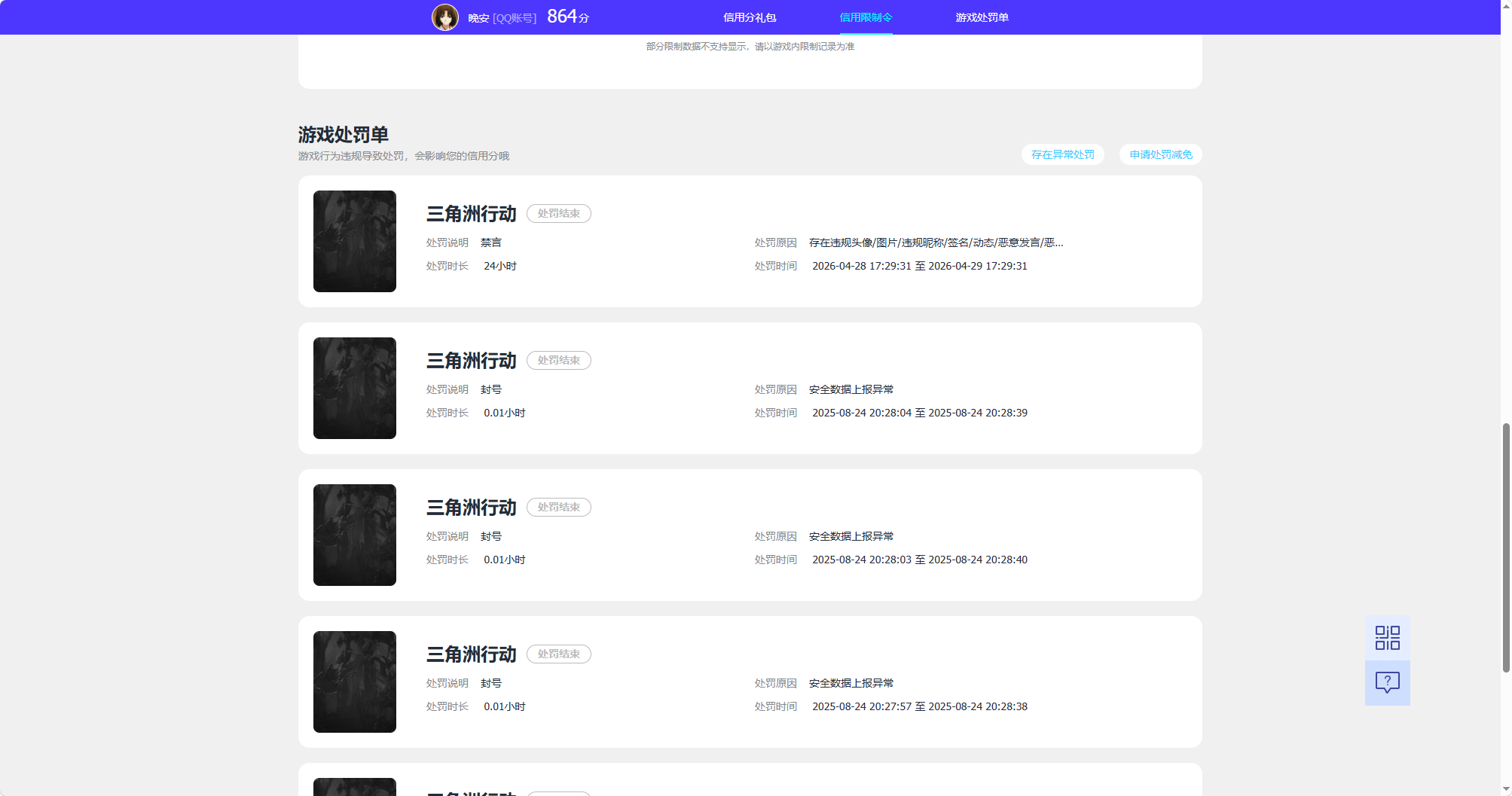The image size is (1512, 796).
Task: Click game thumbnail of 20:28:03 record
Action: 355,535
